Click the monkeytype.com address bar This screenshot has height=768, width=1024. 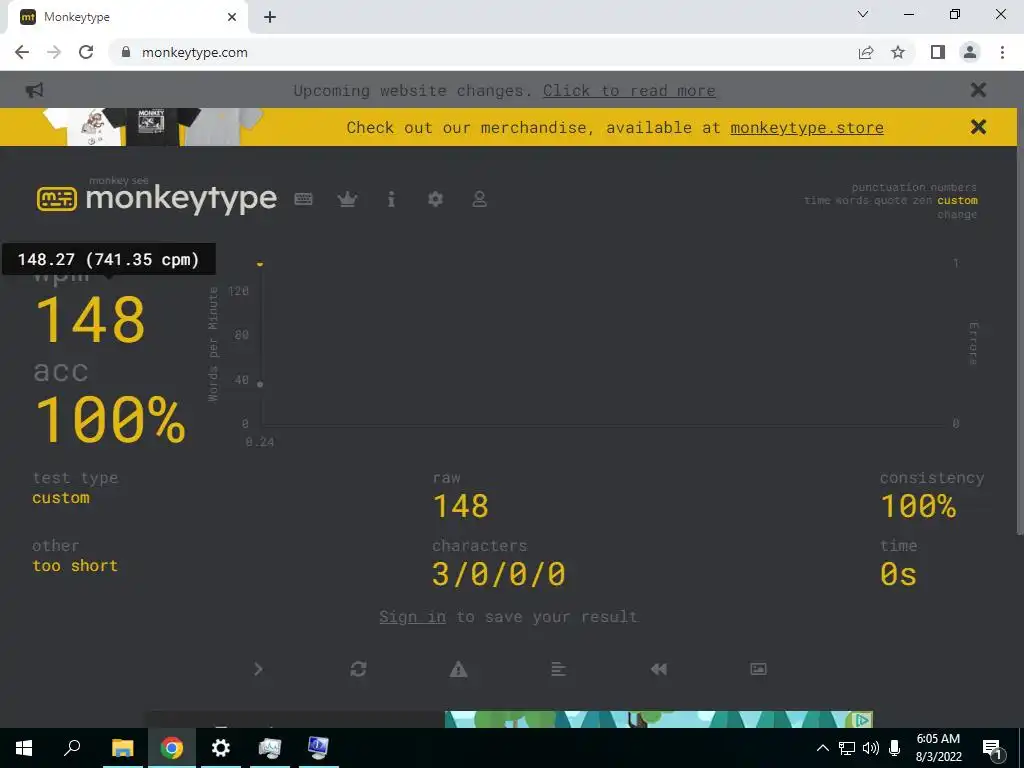click(x=483, y=52)
